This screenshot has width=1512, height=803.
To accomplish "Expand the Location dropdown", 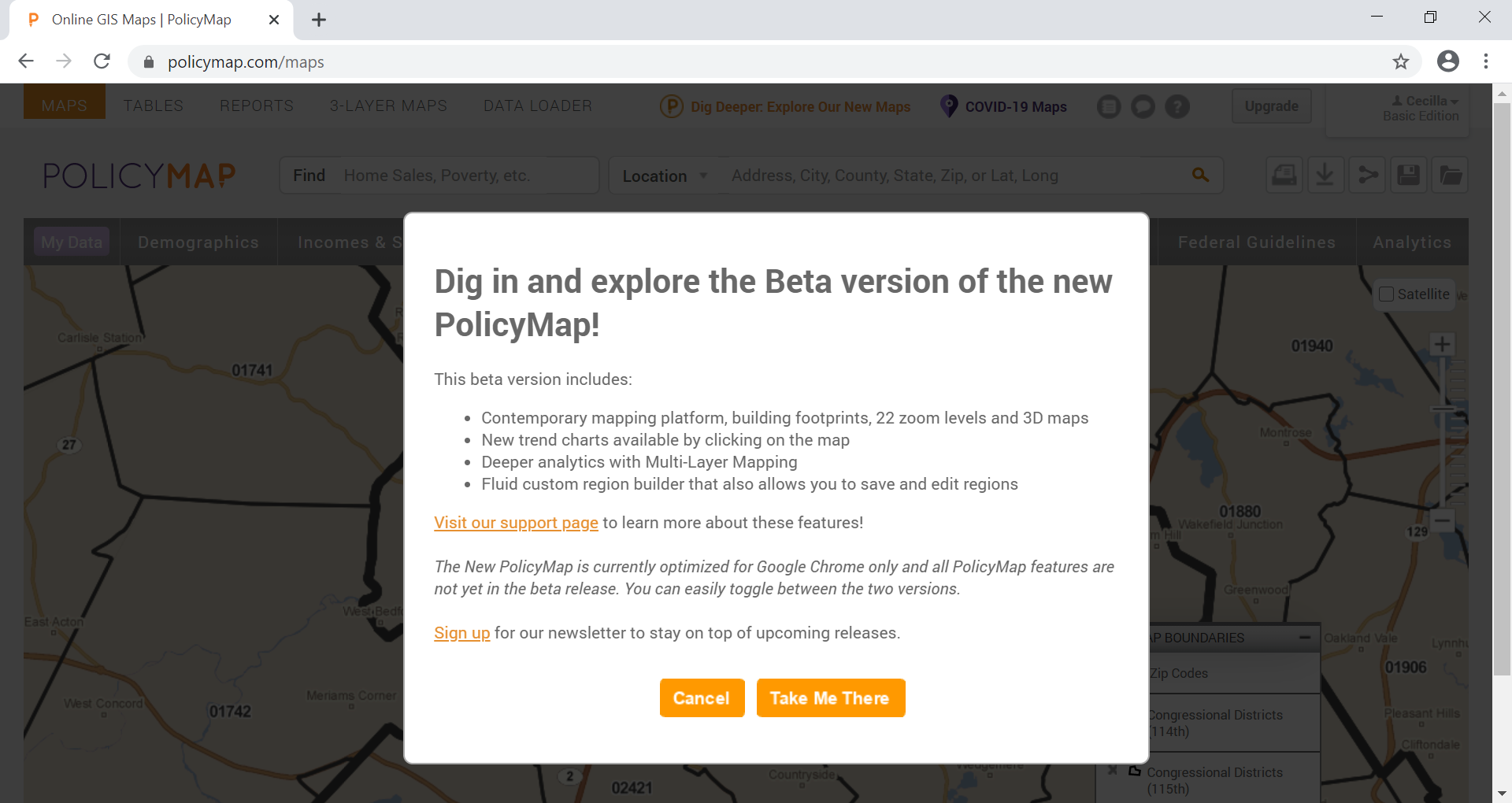I will pyautogui.click(x=665, y=176).
